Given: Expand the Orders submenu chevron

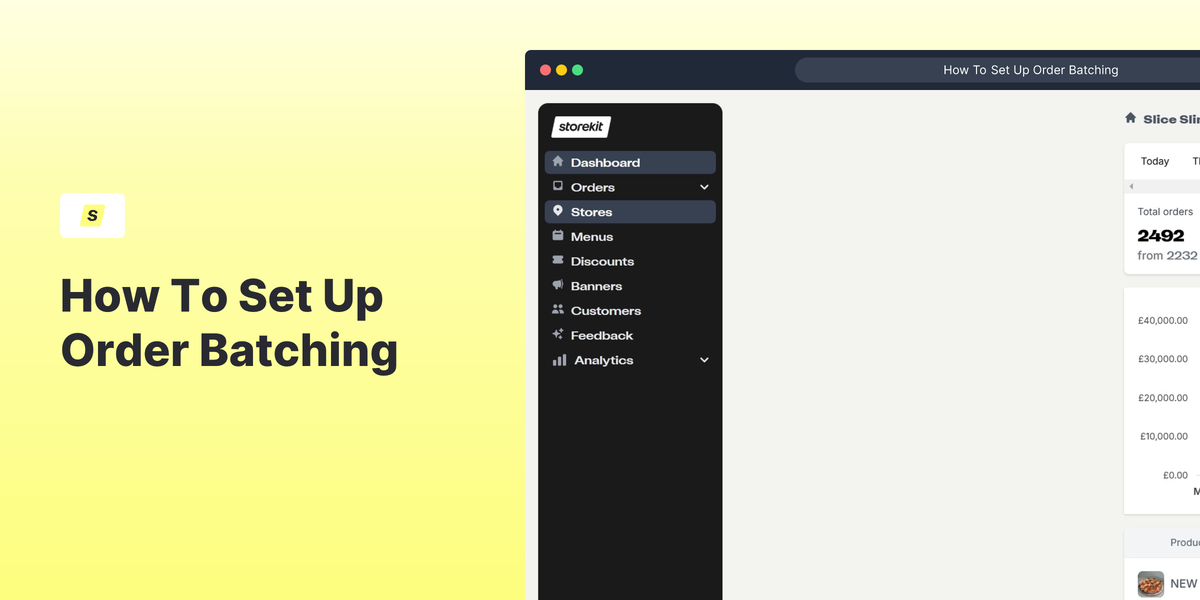Looking at the screenshot, I should point(704,187).
